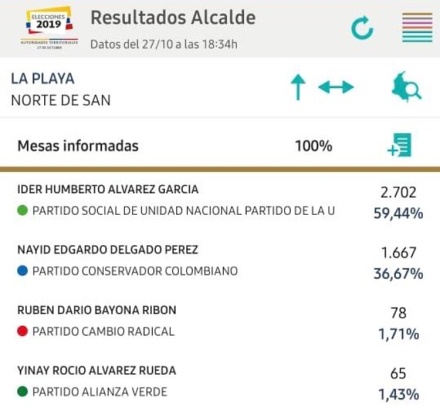This screenshot has height=411, width=440.
Task: Click the green Partido de la U dot
Action: (22, 210)
